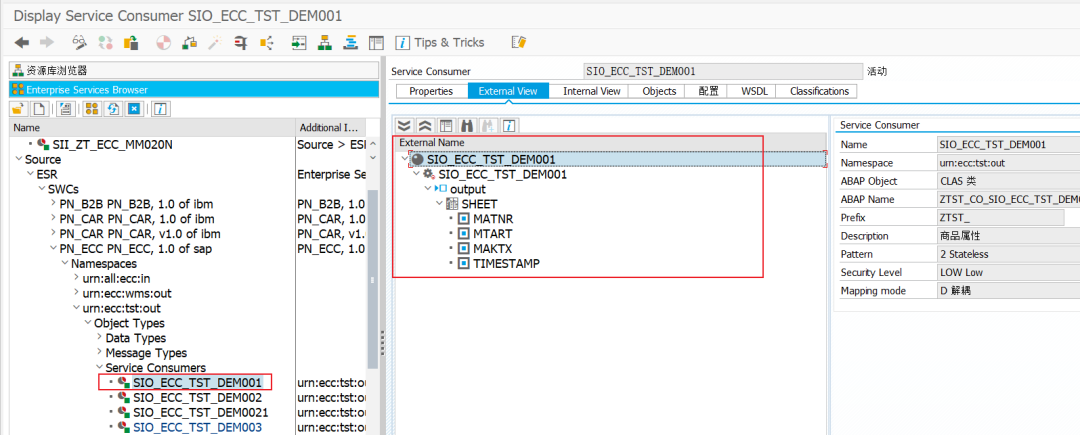Click the open folder icon in browser toolbar

(x=18, y=108)
